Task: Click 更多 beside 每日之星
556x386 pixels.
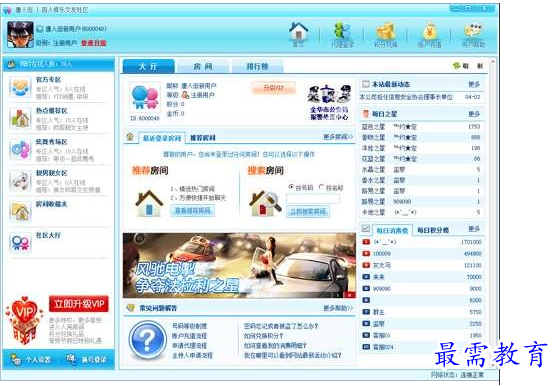Action: point(474,114)
